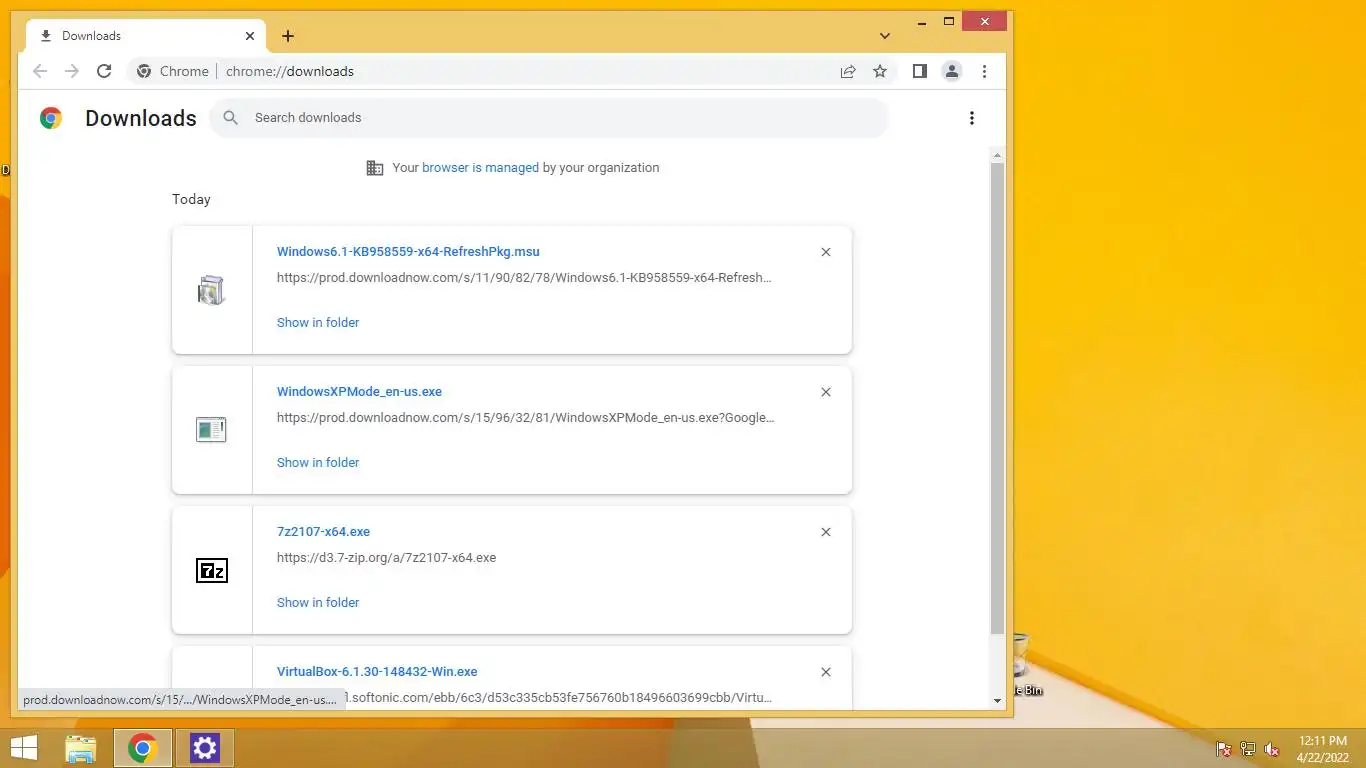Open Chrome's three-dot main menu
This screenshot has height=768, width=1366.
984,71
